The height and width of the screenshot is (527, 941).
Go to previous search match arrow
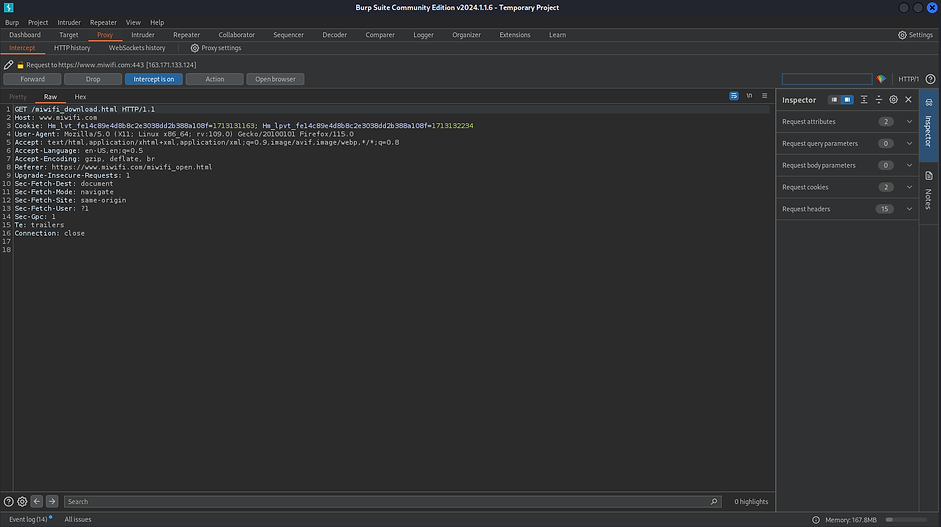coord(37,501)
